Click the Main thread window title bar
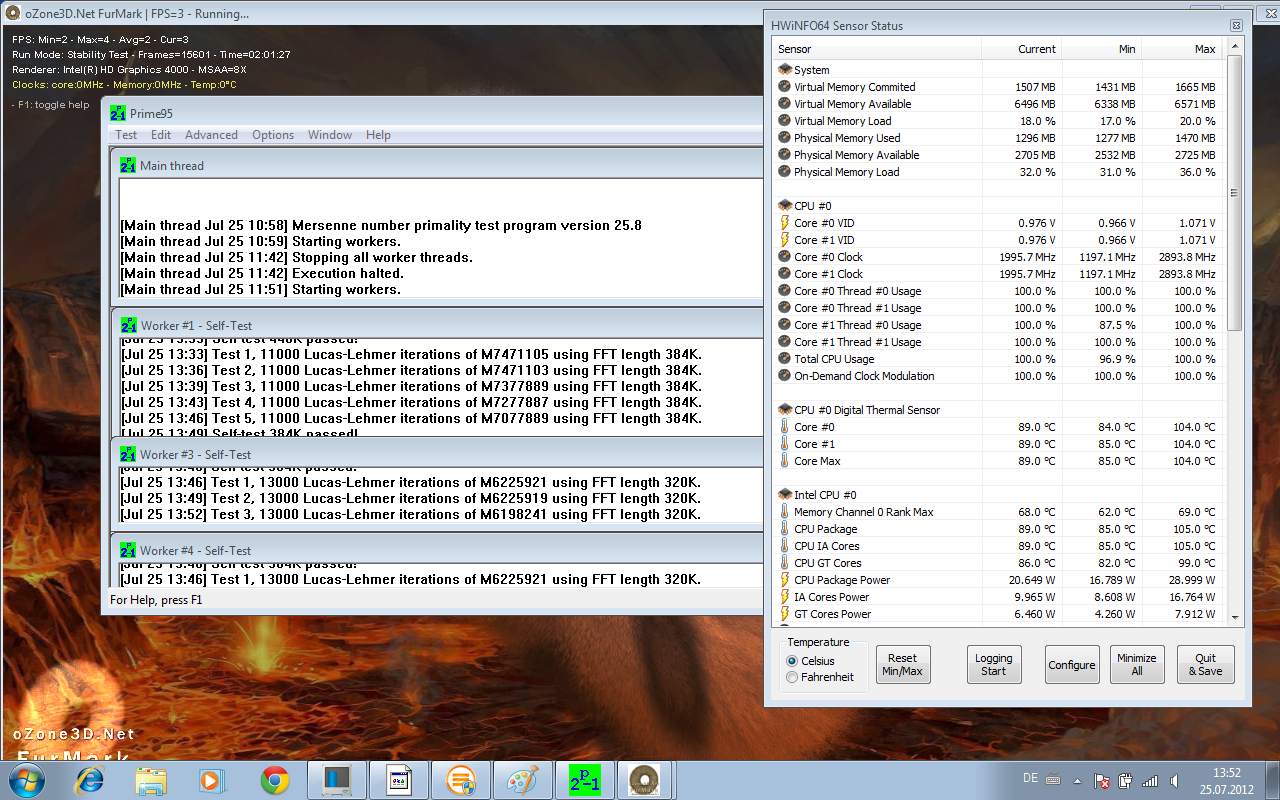 tap(438, 165)
